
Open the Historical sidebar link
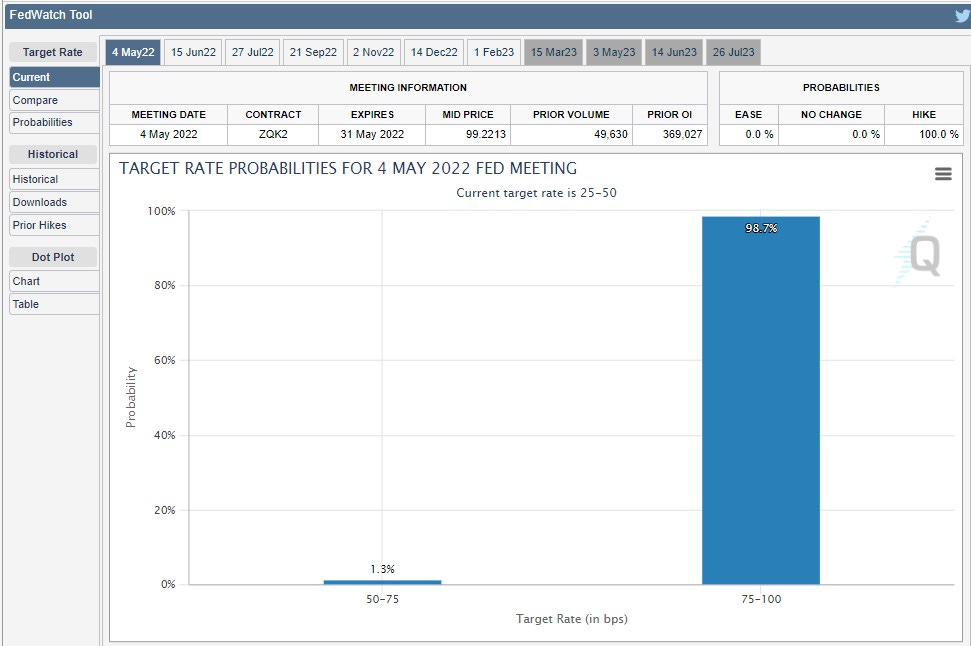click(x=54, y=179)
